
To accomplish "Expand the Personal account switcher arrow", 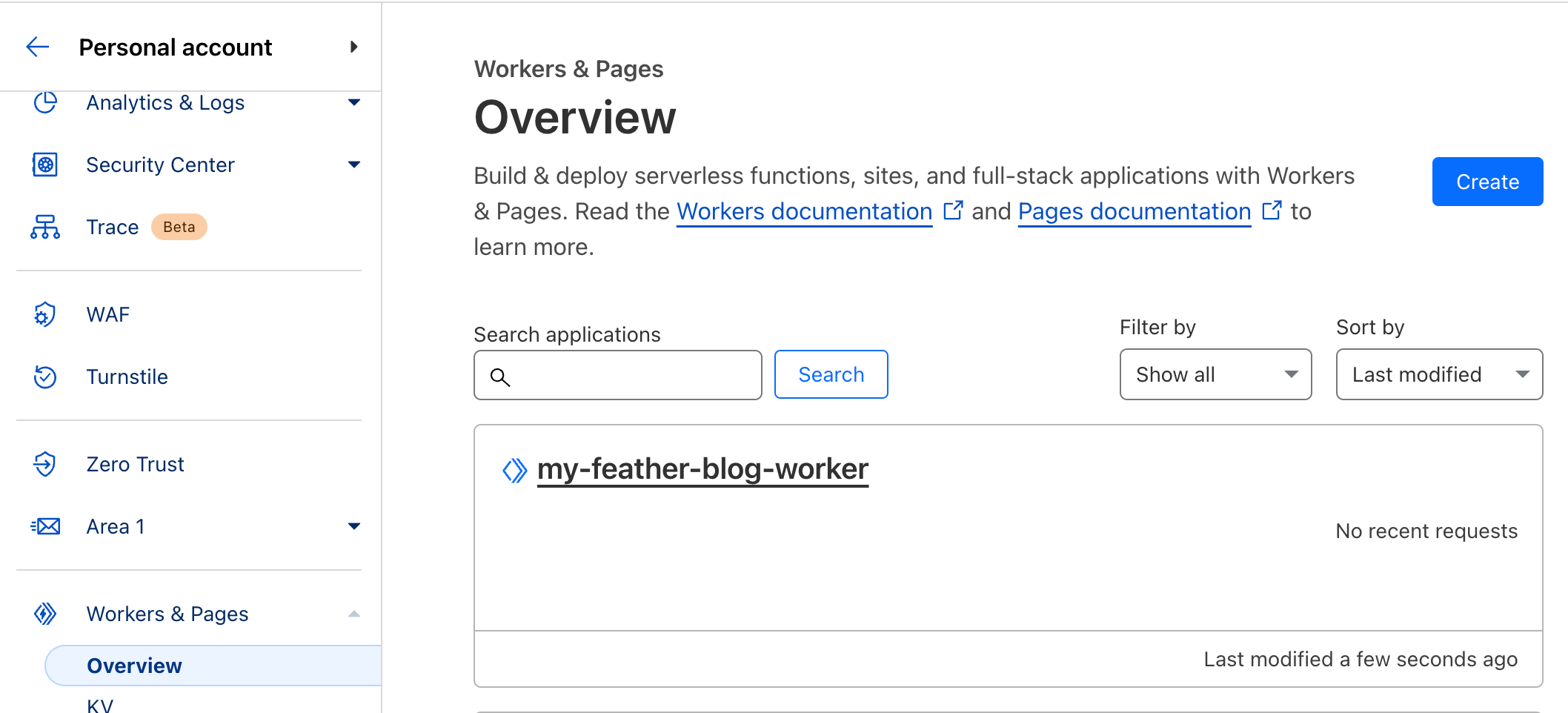I will [x=354, y=47].
